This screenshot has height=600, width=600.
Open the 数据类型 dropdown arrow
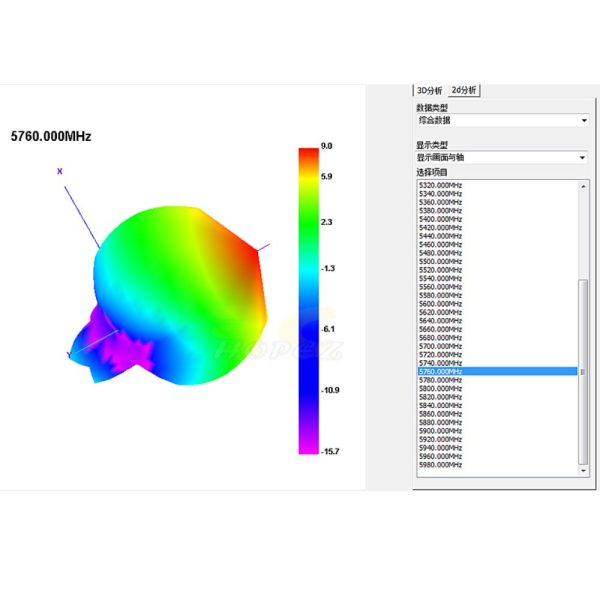(x=584, y=121)
